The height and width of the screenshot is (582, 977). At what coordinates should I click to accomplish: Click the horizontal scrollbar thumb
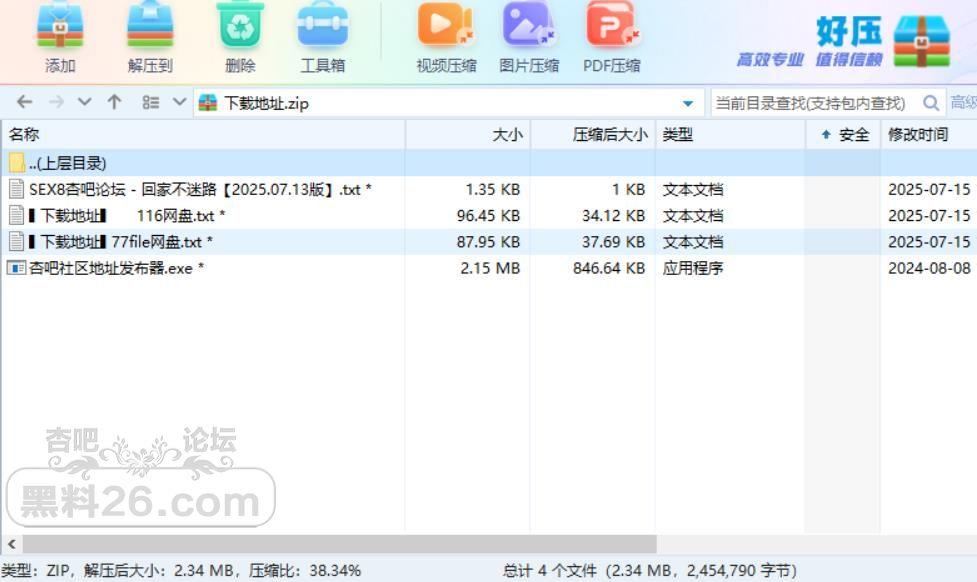340,544
